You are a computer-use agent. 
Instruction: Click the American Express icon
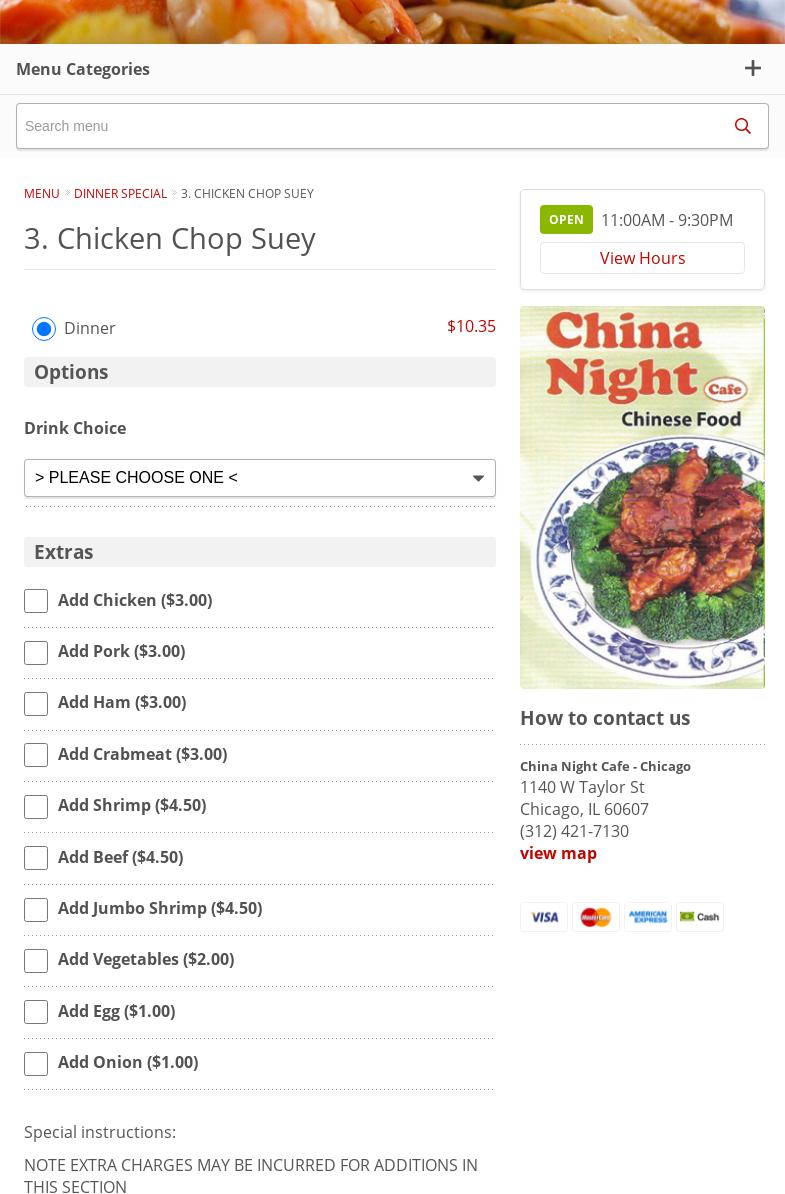point(648,917)
